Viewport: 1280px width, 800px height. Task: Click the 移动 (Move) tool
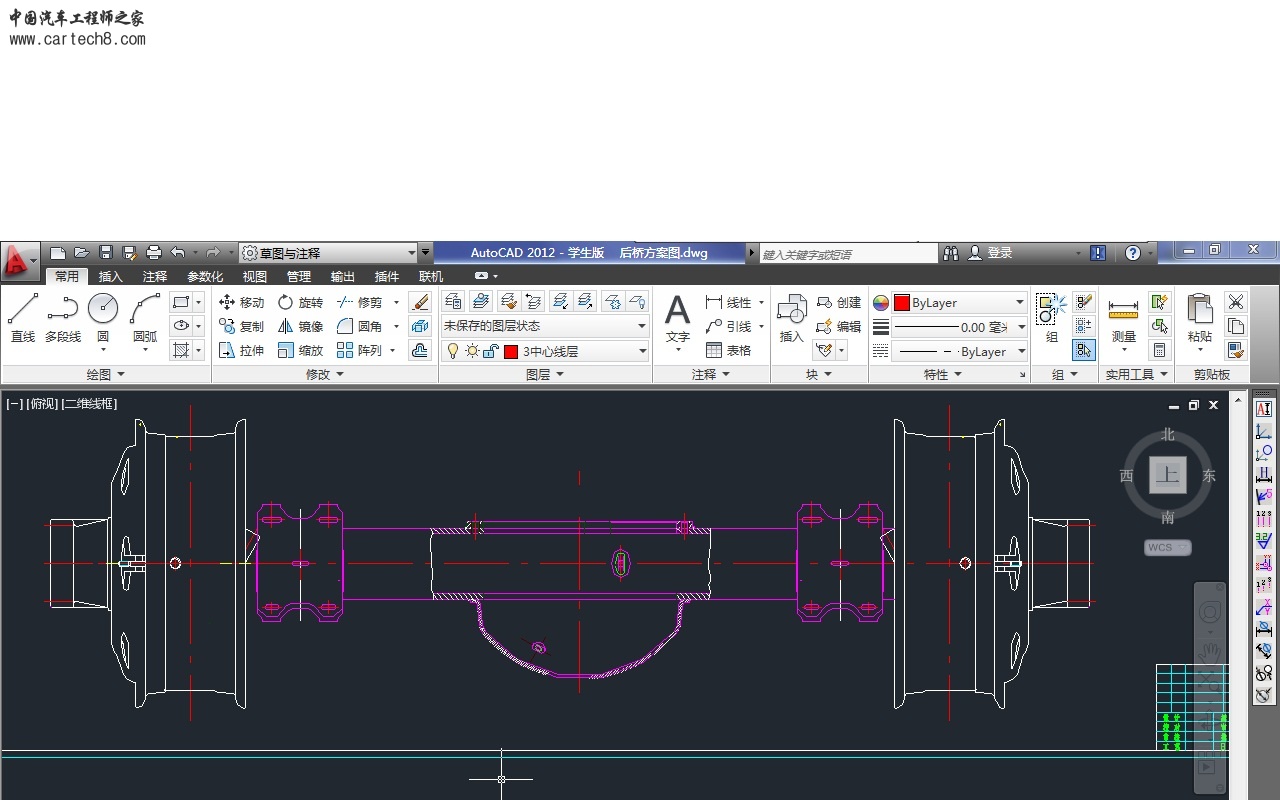pyautogui.click(x=241, y=302)
